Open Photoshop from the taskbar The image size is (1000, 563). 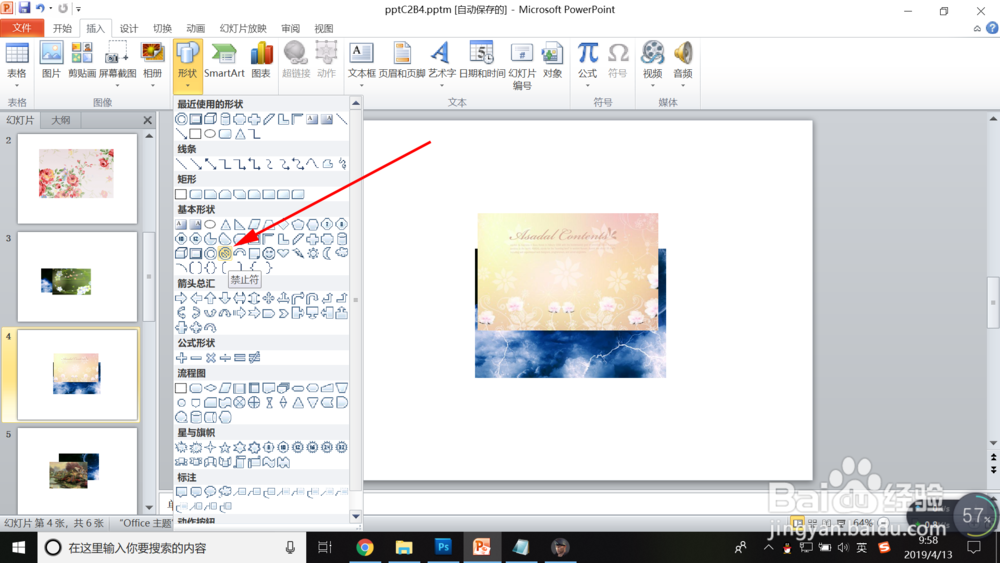(443, 547)
